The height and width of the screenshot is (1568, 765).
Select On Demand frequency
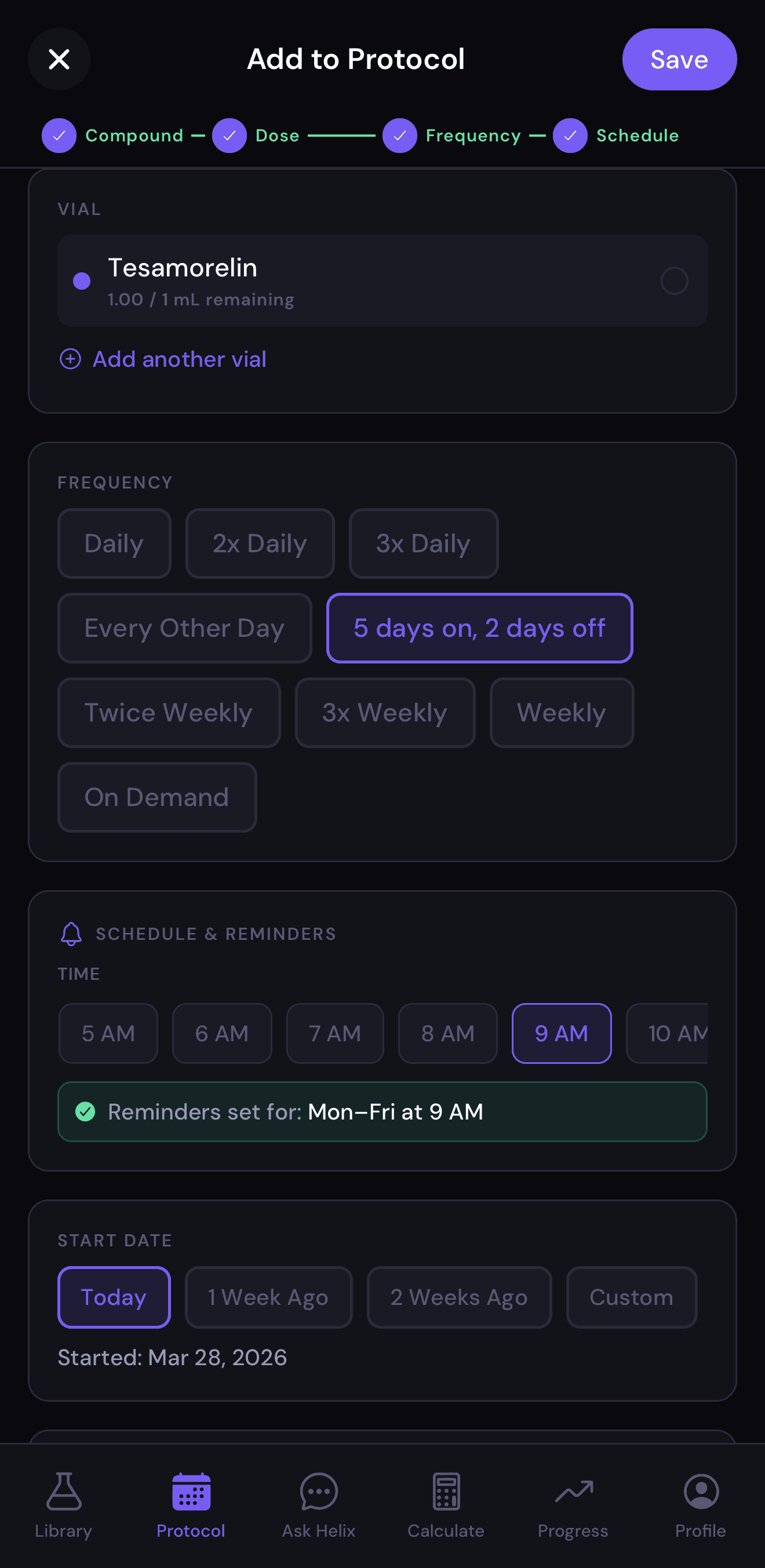coord(156,797)
